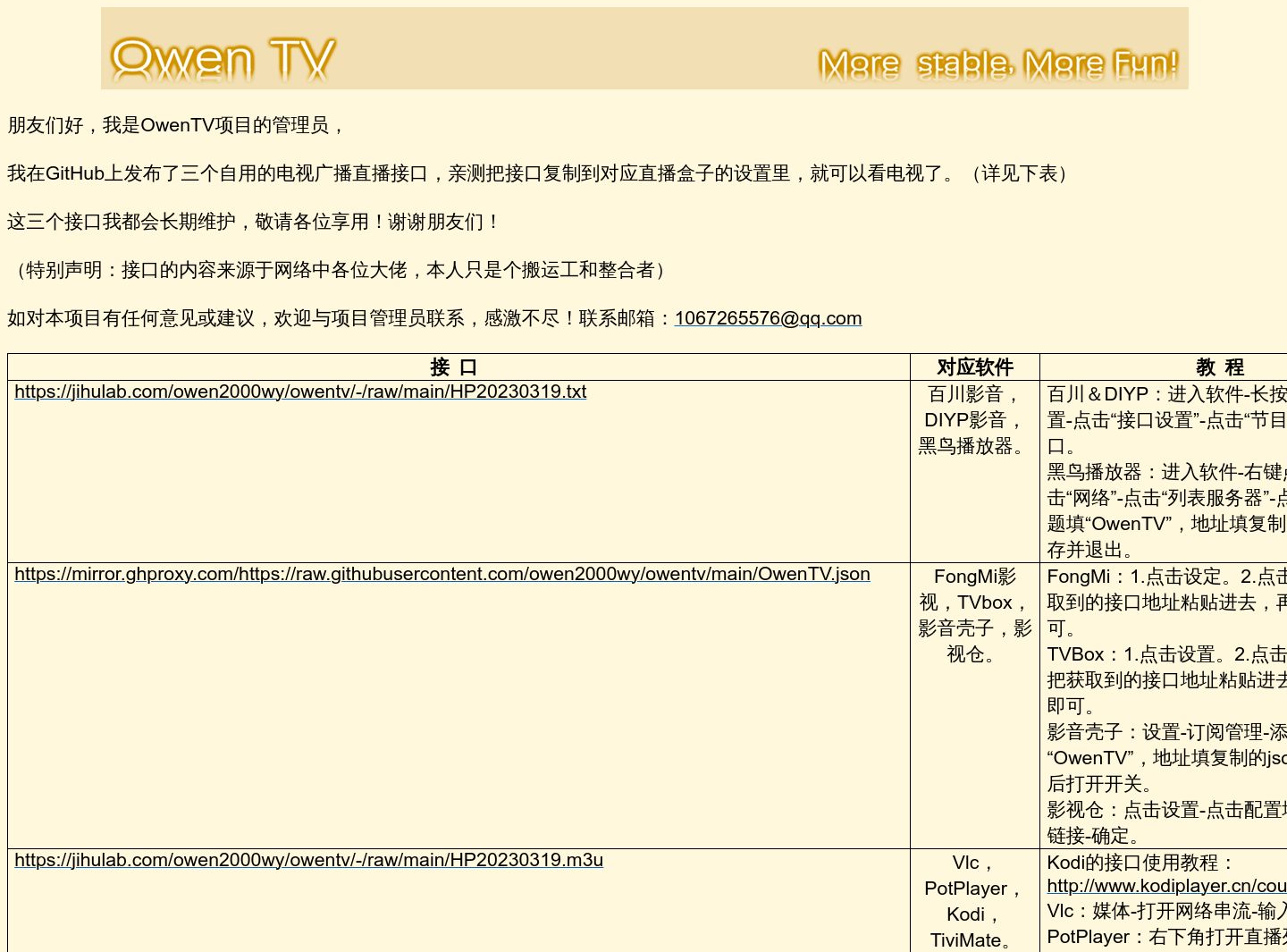
Task: Click the "More stable, More Fun!" slogan
Action: click(x=997, y=64)
